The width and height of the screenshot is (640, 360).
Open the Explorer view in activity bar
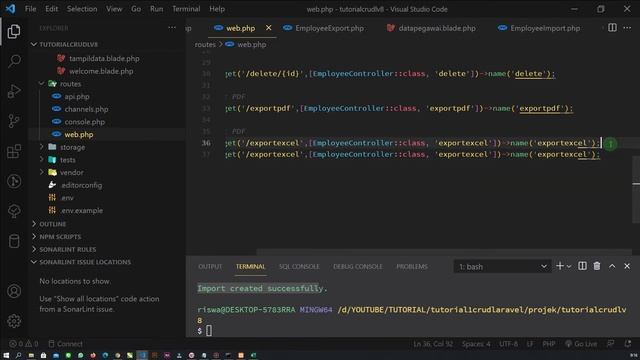(x=14, y=31)
